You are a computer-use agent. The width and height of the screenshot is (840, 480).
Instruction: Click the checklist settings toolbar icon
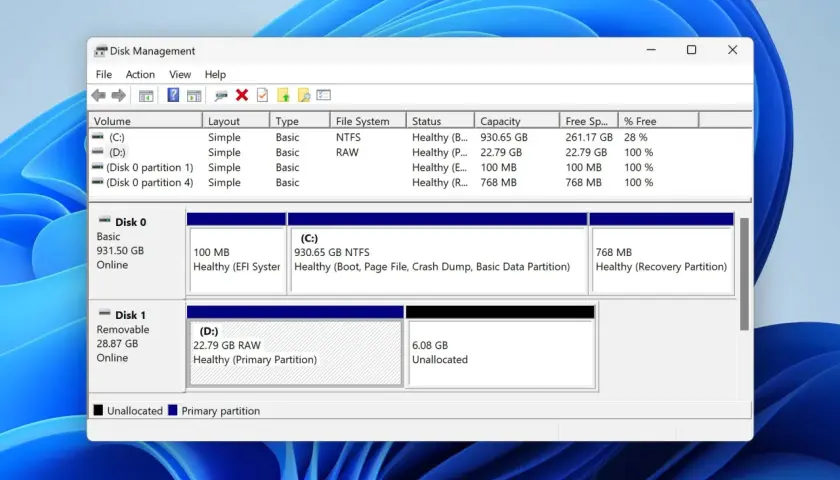[x=324, y=95]
